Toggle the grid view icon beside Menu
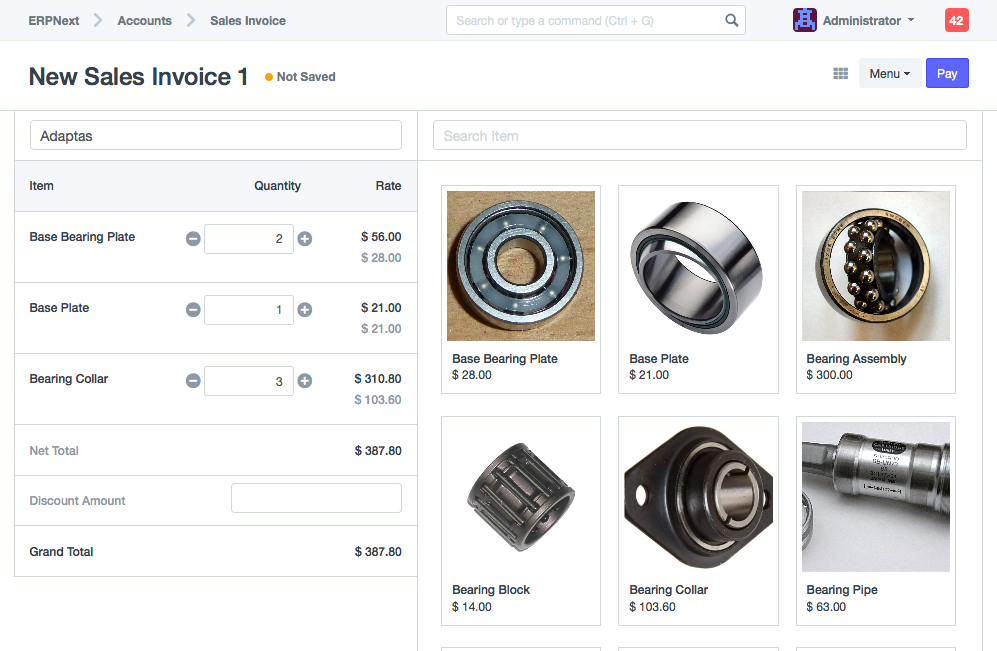997x651 pixels. [x=841, y=74]
